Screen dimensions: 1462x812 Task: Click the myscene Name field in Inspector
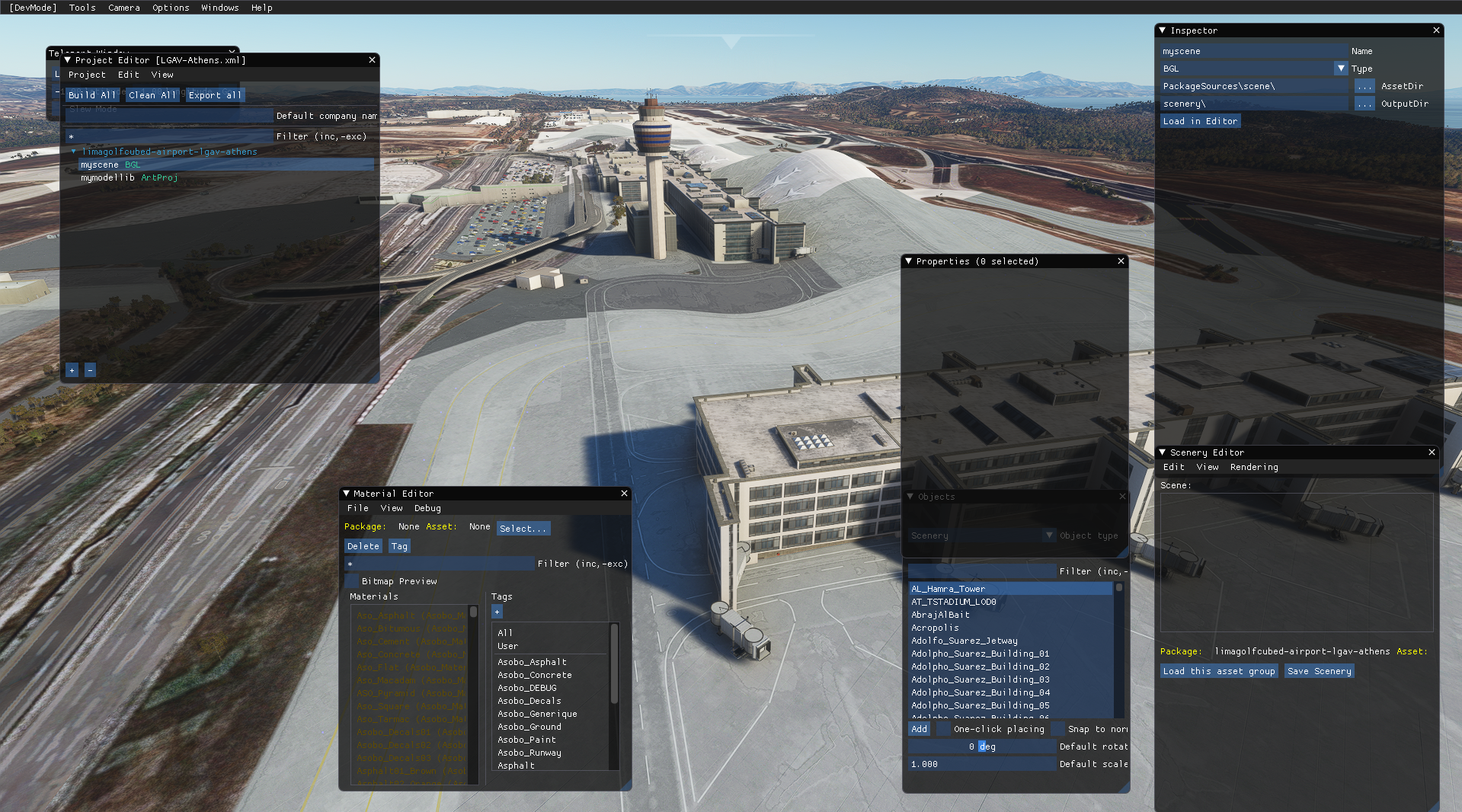1254,51
